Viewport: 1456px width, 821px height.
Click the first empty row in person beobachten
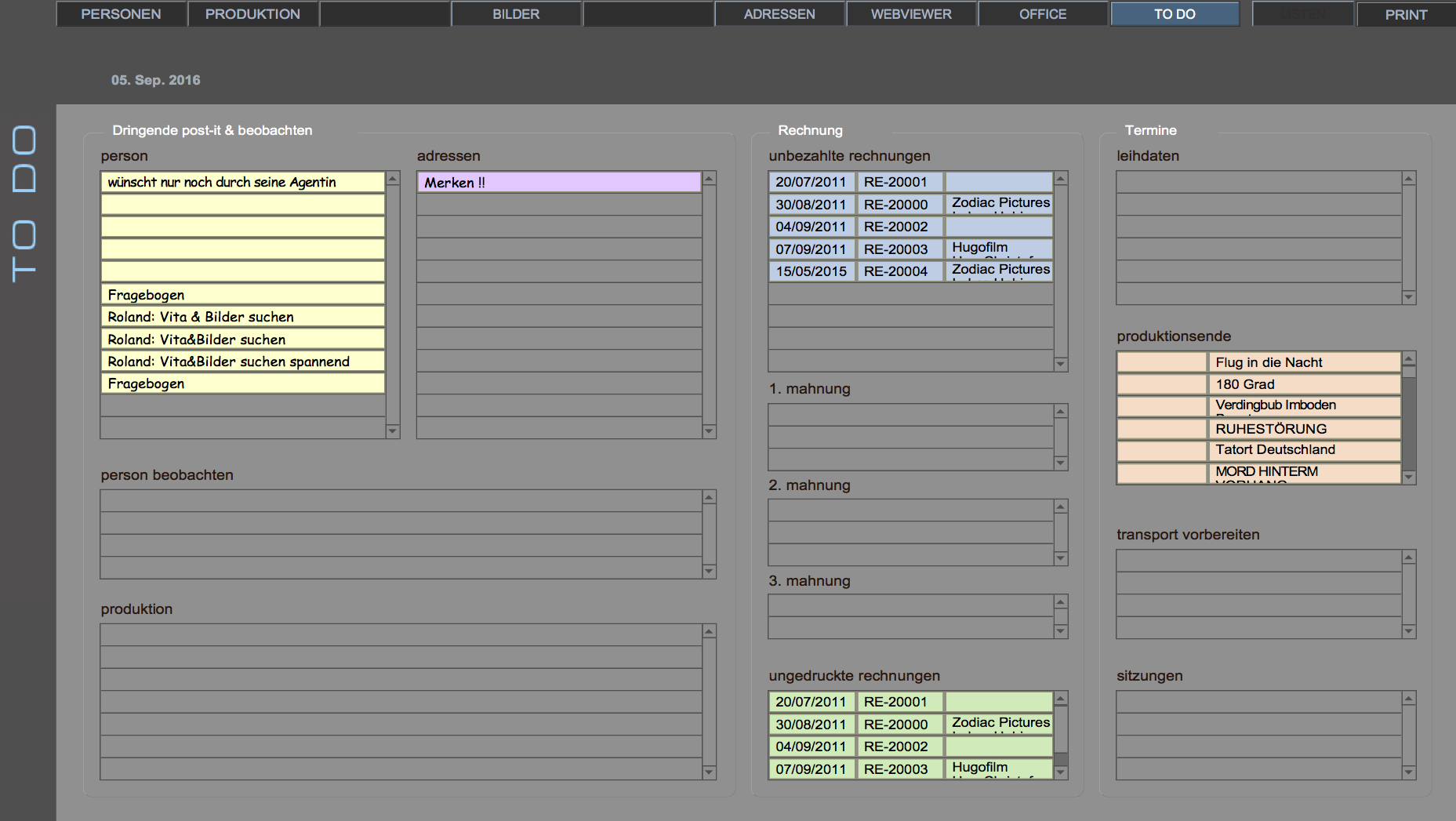pyautogui.click(x=401, y=501)
